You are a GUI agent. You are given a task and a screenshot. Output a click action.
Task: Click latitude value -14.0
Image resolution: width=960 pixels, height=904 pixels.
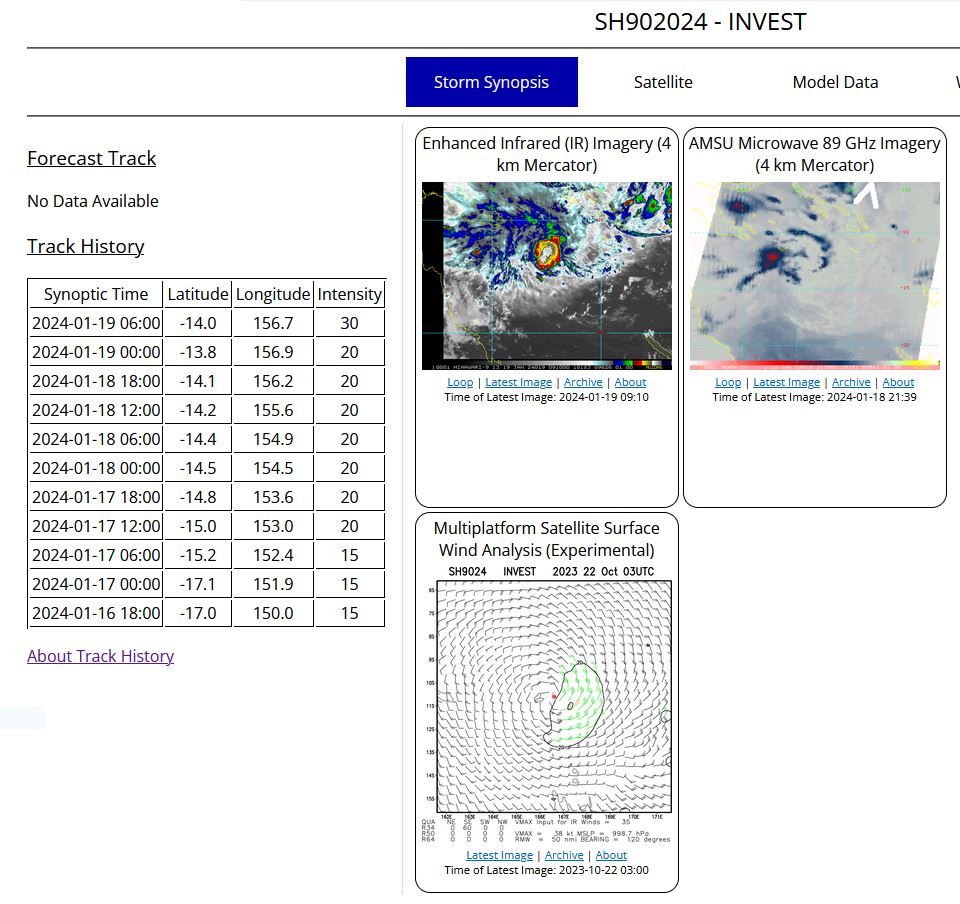pos(198,323)
